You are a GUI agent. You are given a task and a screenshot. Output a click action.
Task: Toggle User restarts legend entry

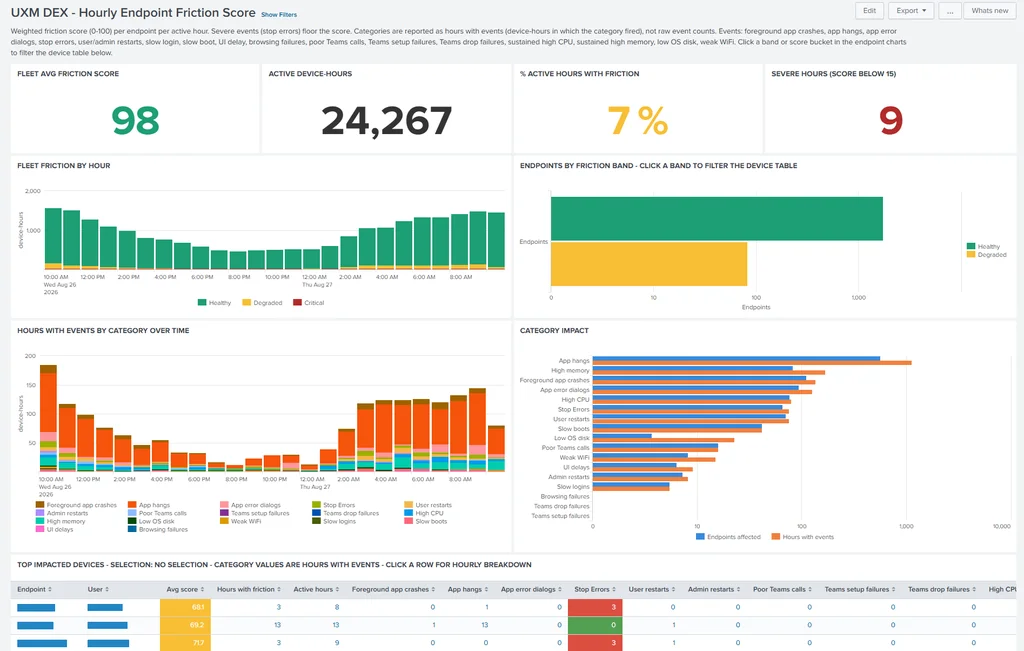click(428, 505)
